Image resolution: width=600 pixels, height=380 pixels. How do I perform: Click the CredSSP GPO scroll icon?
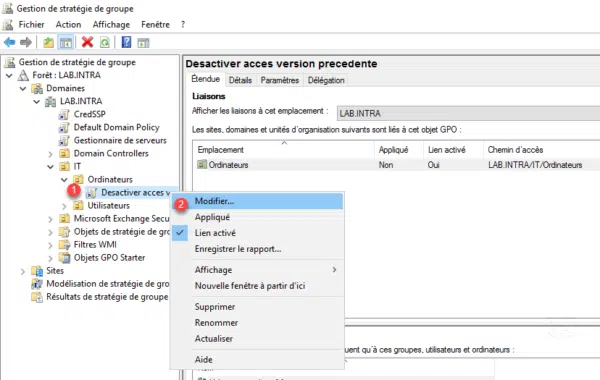[x=64, y=114]
